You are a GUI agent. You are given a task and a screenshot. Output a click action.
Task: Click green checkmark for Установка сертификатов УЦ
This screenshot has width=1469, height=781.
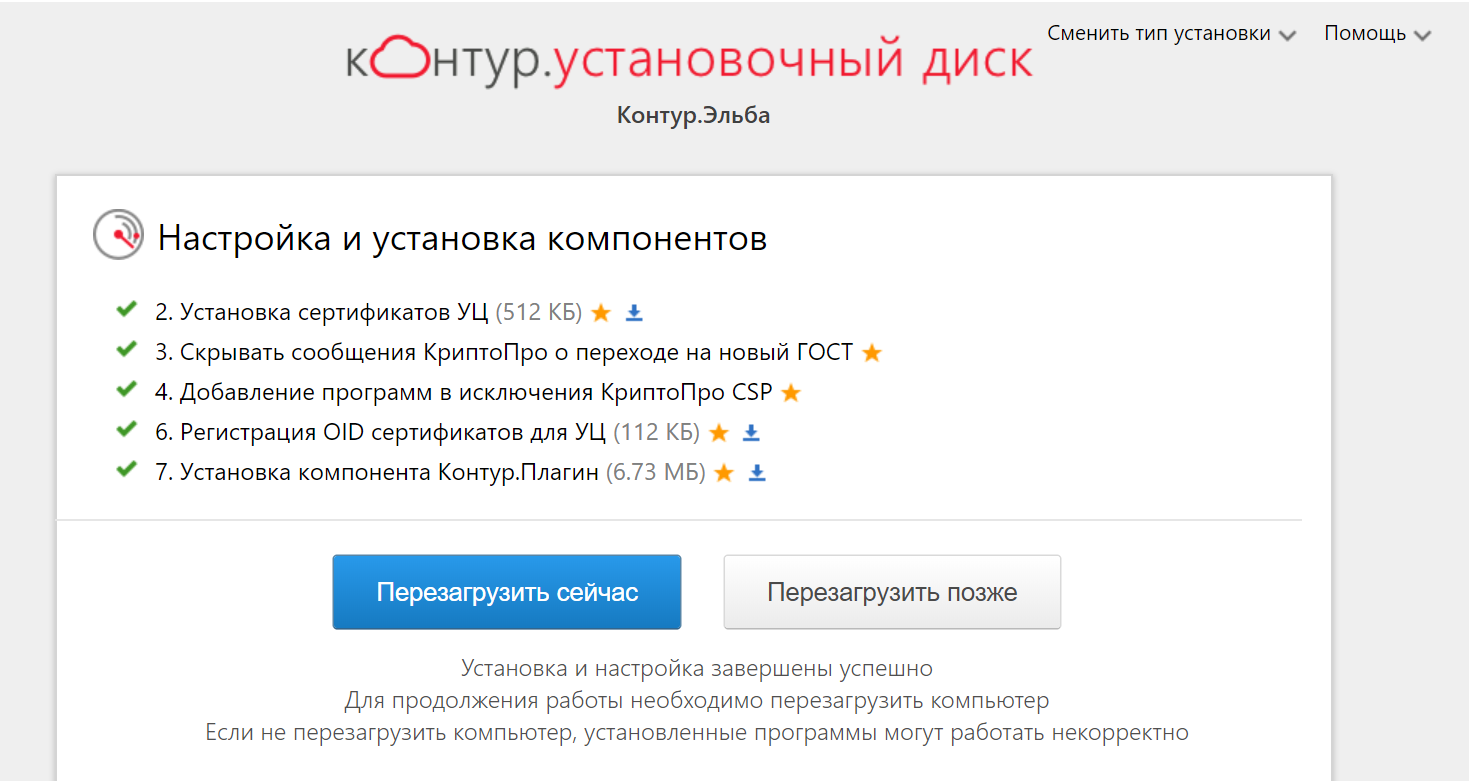(126, 310)
